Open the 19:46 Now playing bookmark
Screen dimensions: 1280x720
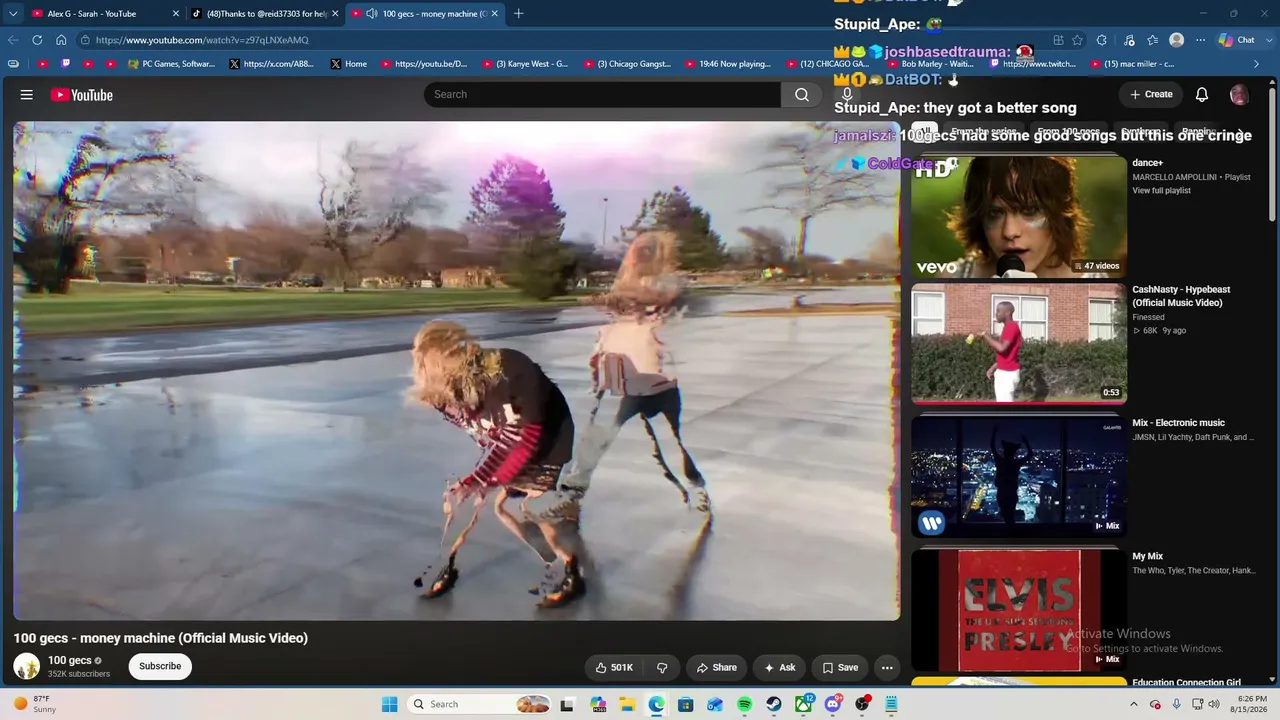[x=727, y=64]
